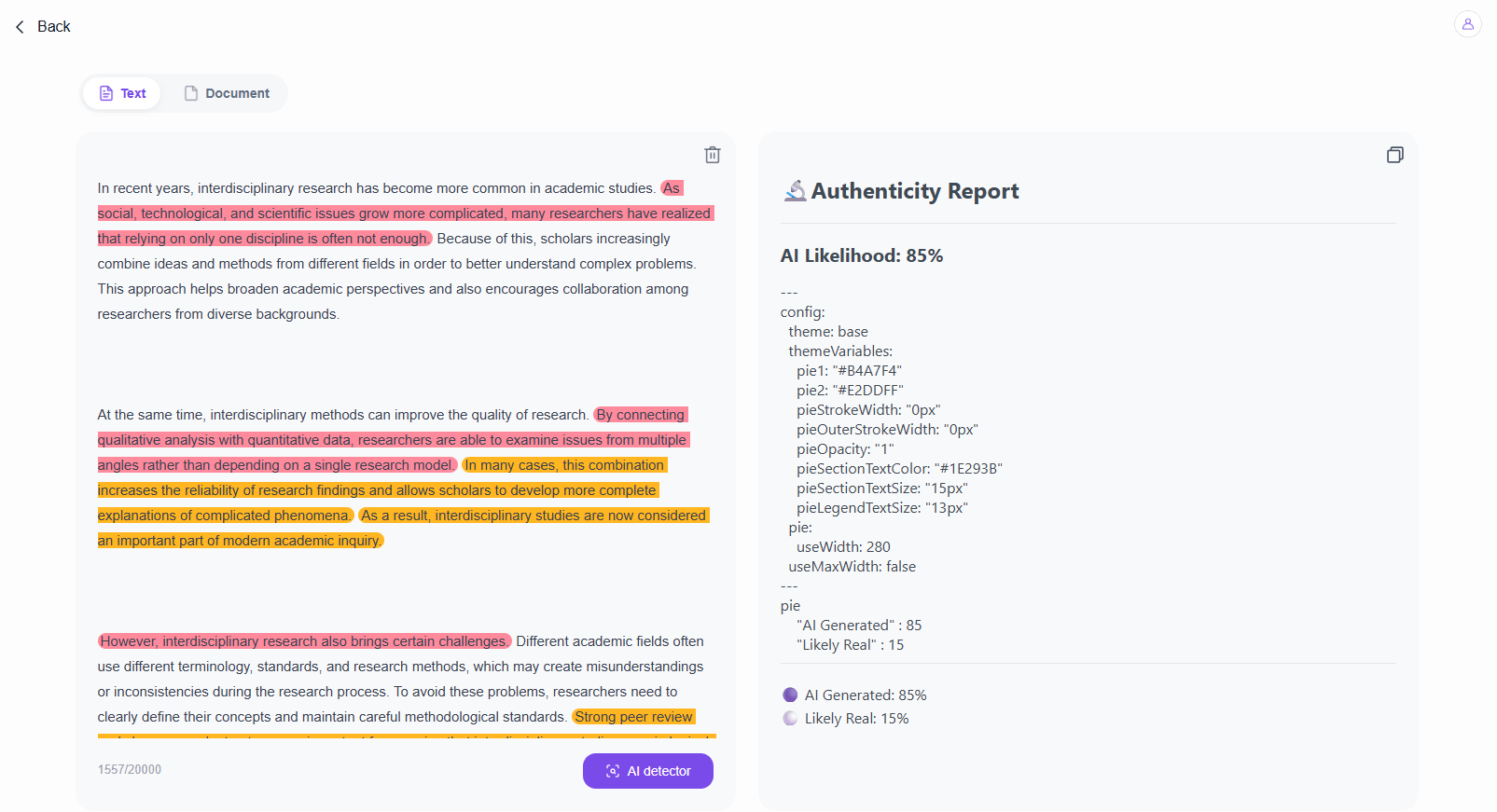Copy the report using the copy icon

pos(1395,155)
